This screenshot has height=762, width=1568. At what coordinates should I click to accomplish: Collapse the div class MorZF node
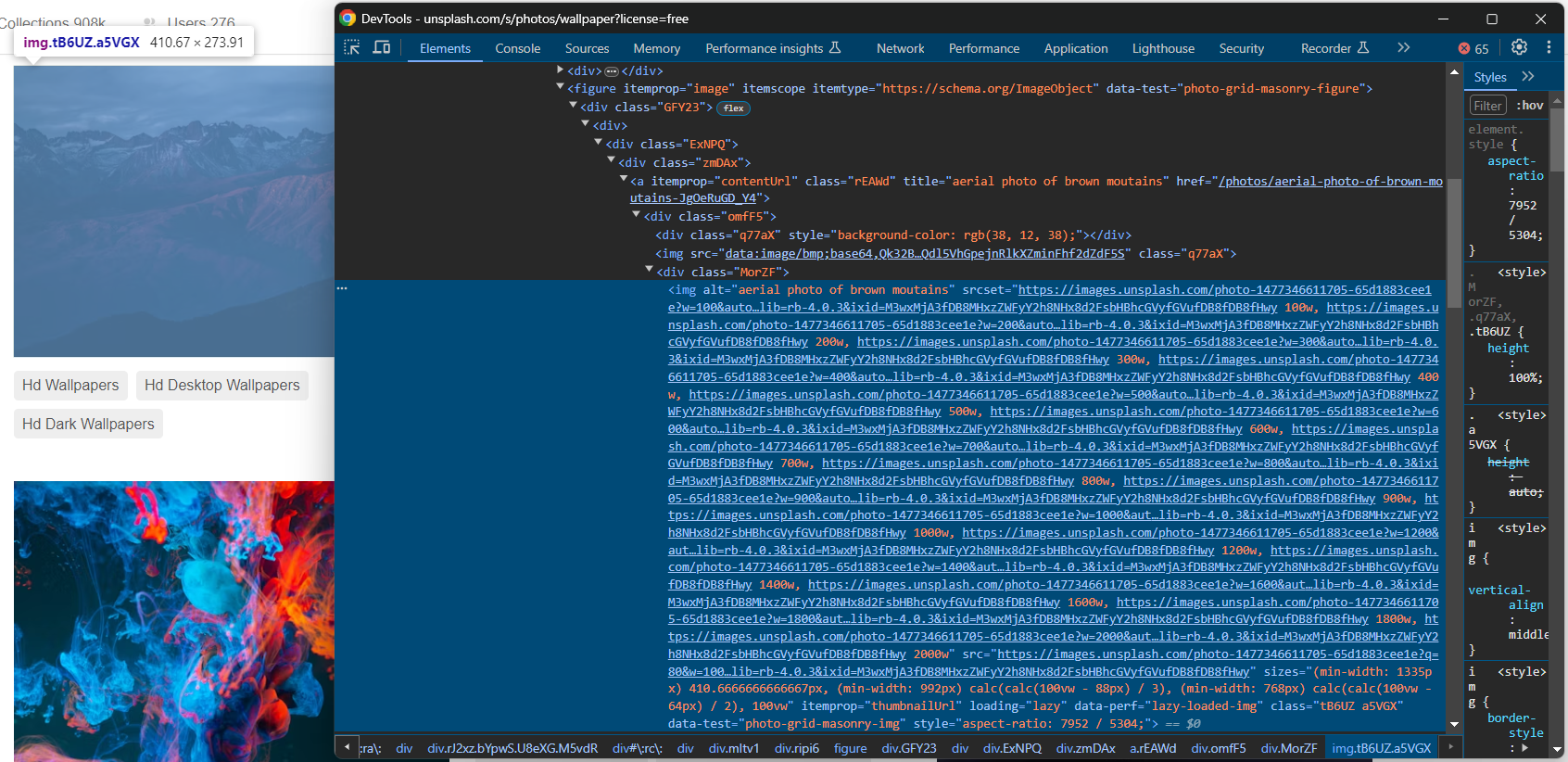tap(649, 271)
